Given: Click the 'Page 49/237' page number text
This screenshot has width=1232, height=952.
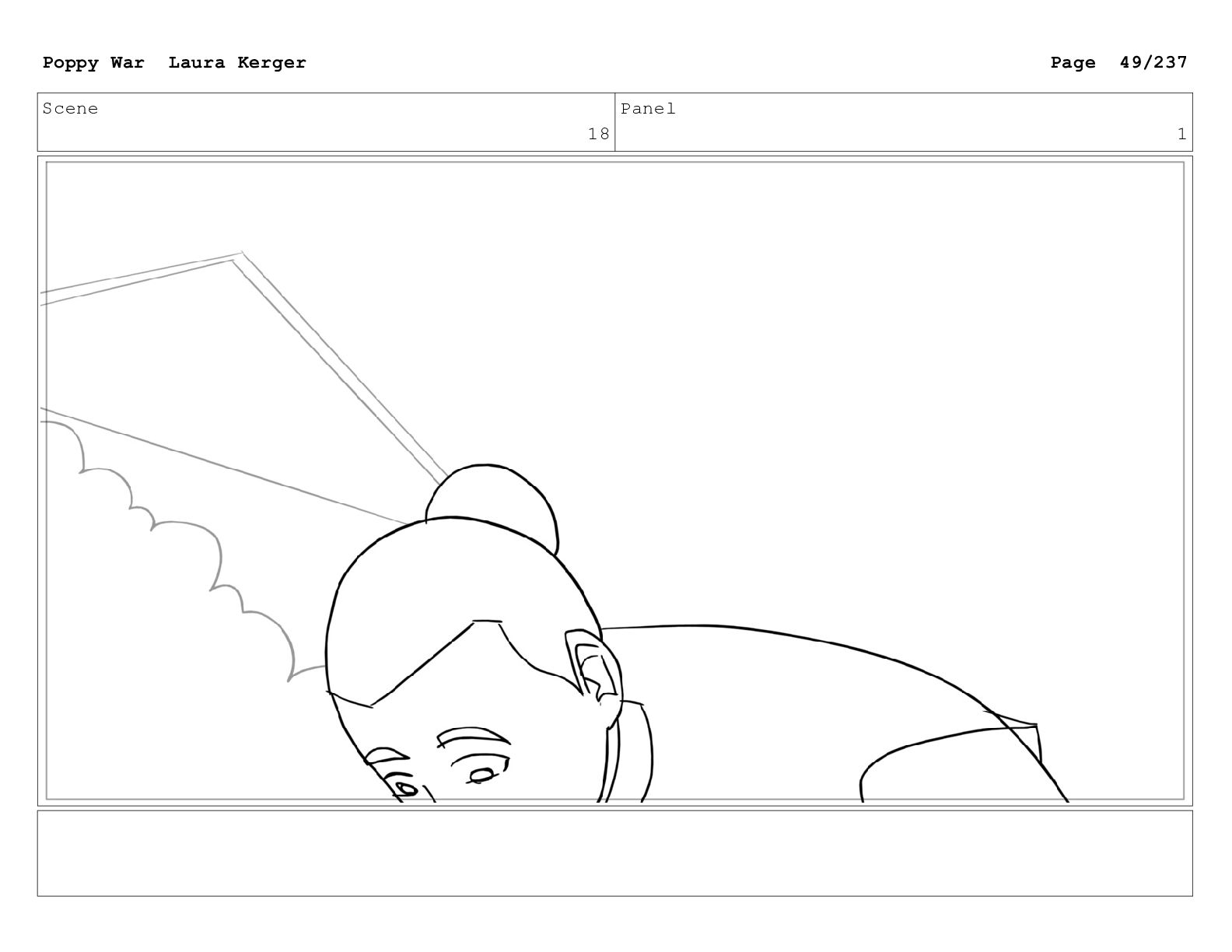Looking at the screenshot, I should tap(1118, 63).
